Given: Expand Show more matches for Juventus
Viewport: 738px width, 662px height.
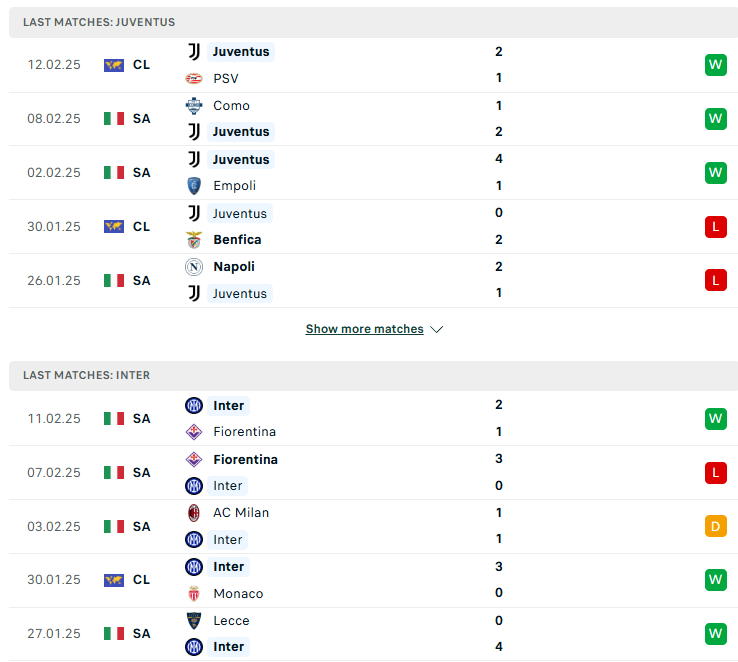Looking at the screenshot, I should tap(365, 329).
